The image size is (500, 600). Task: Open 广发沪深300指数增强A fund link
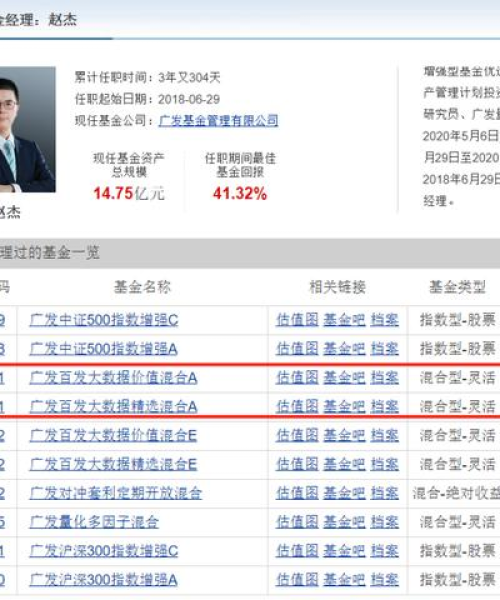coord(103,580)
